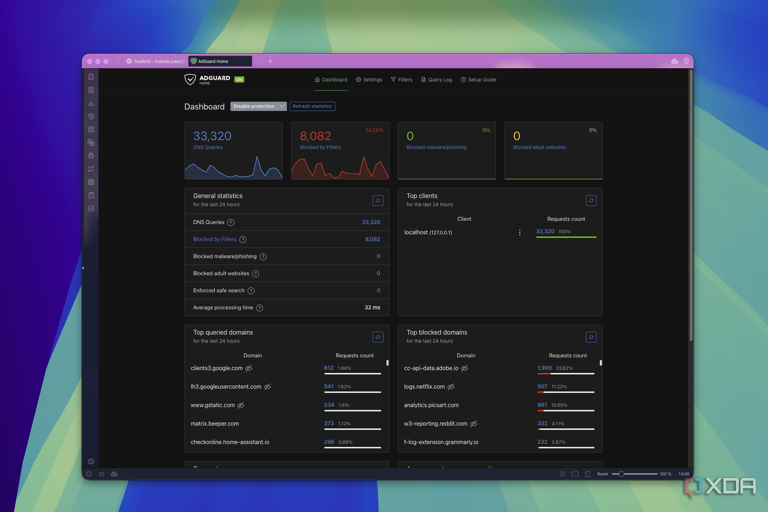This screenshot has height=512, width=768.
Task: Open the Blocked malware/phishing summary card
Action: click(447, 151)
